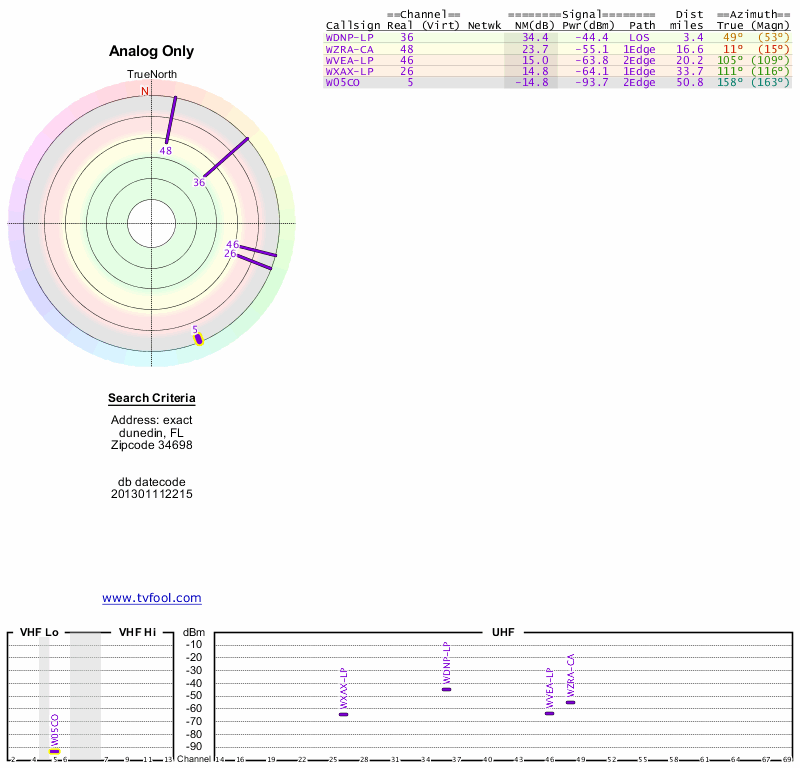Select WDNP-LP signal bar in UHF chart
The width and height of the screenshot is (800, 768).
tap(446, 689)
